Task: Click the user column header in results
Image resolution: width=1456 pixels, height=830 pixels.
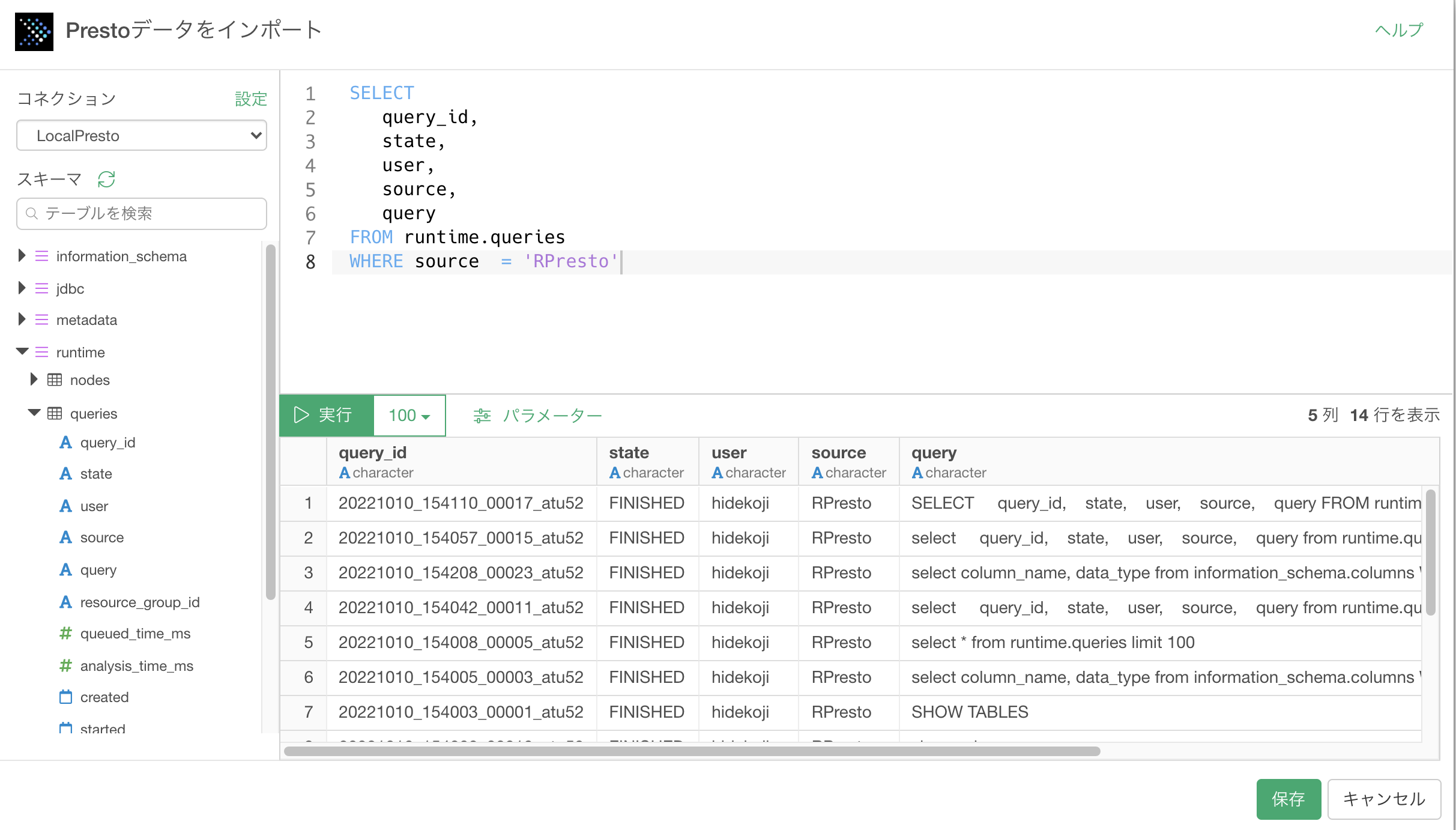Action: 749,462
